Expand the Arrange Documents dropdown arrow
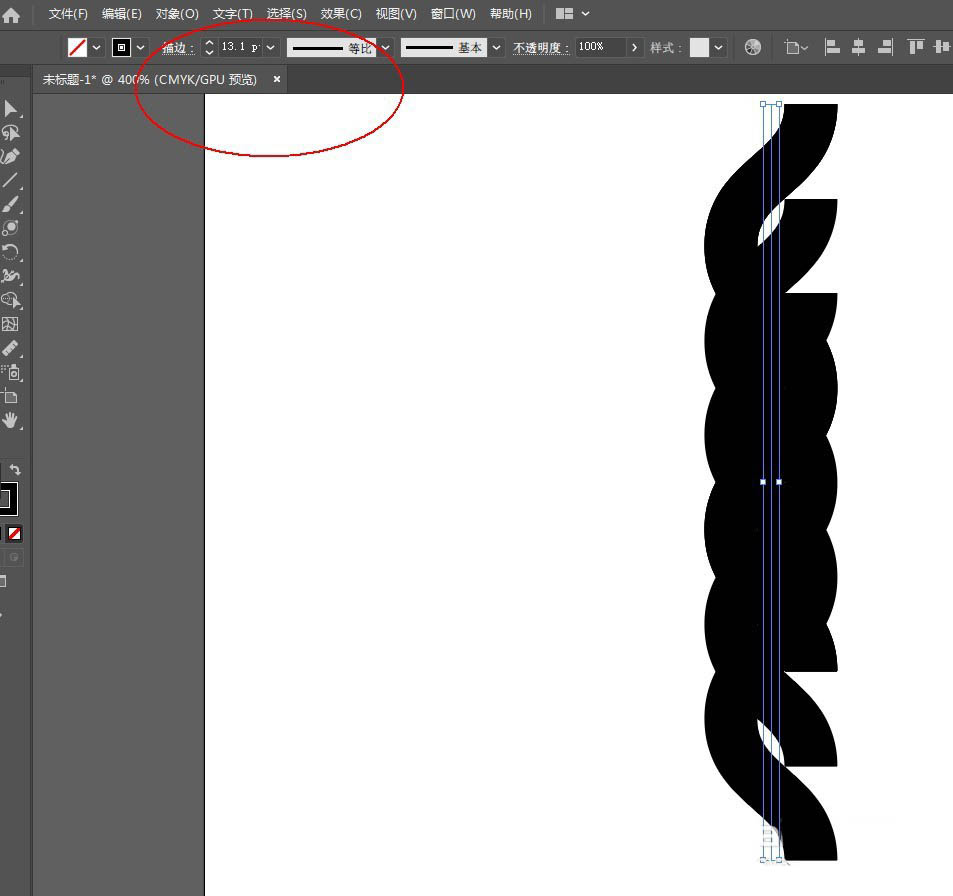The image size is (953, 896). click(585, 13)
